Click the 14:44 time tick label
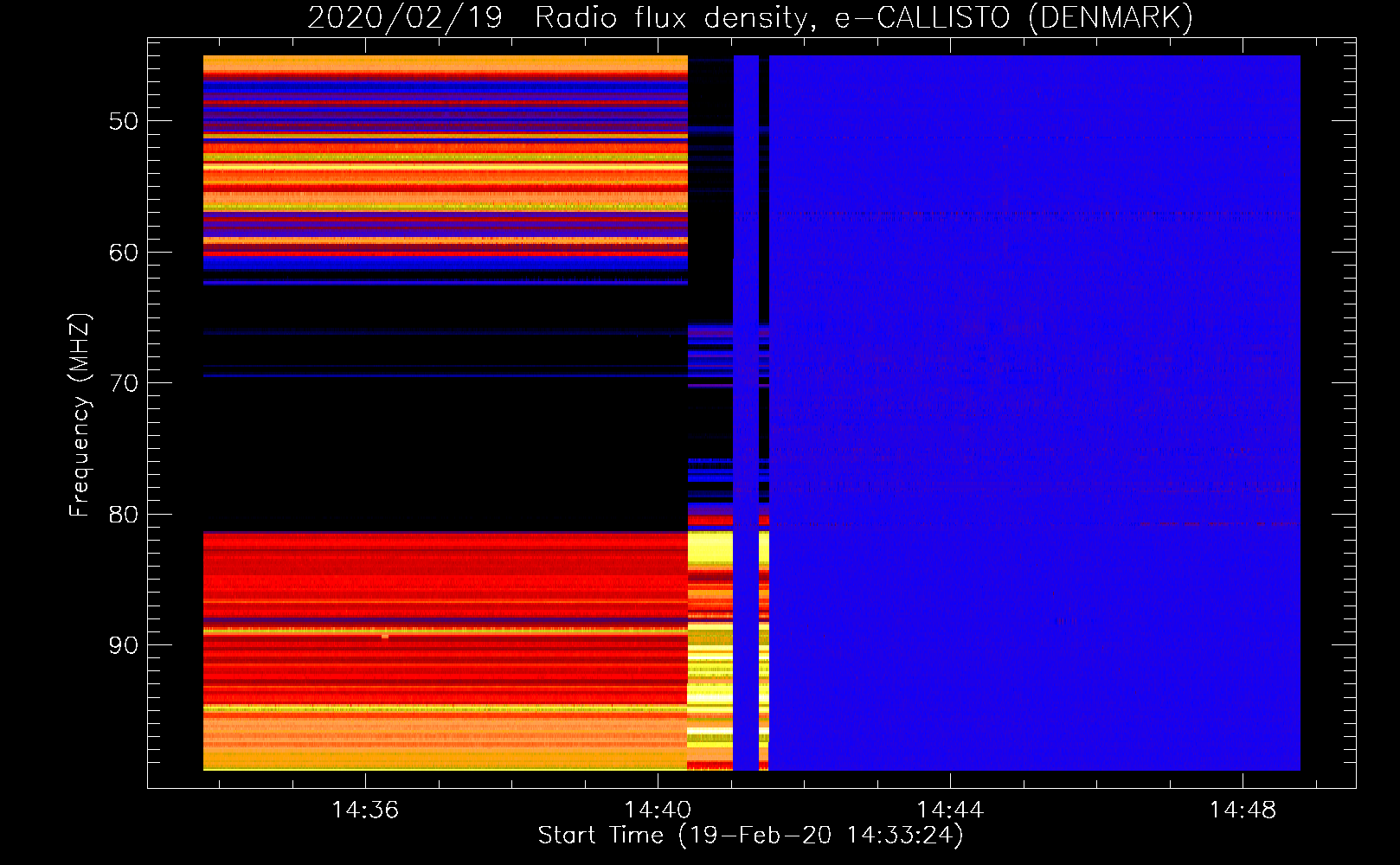Viewport: 1400px width, 865px height. (x=950, y=810)
